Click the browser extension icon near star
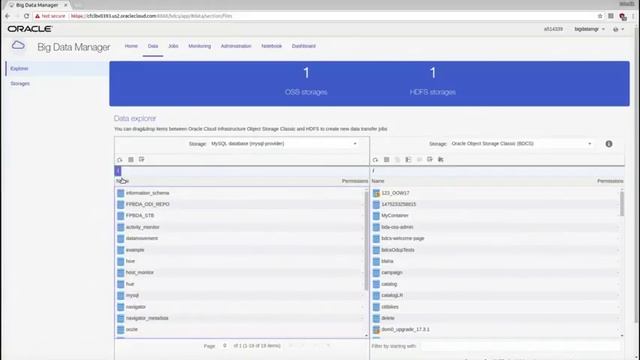 pos(611,16)
